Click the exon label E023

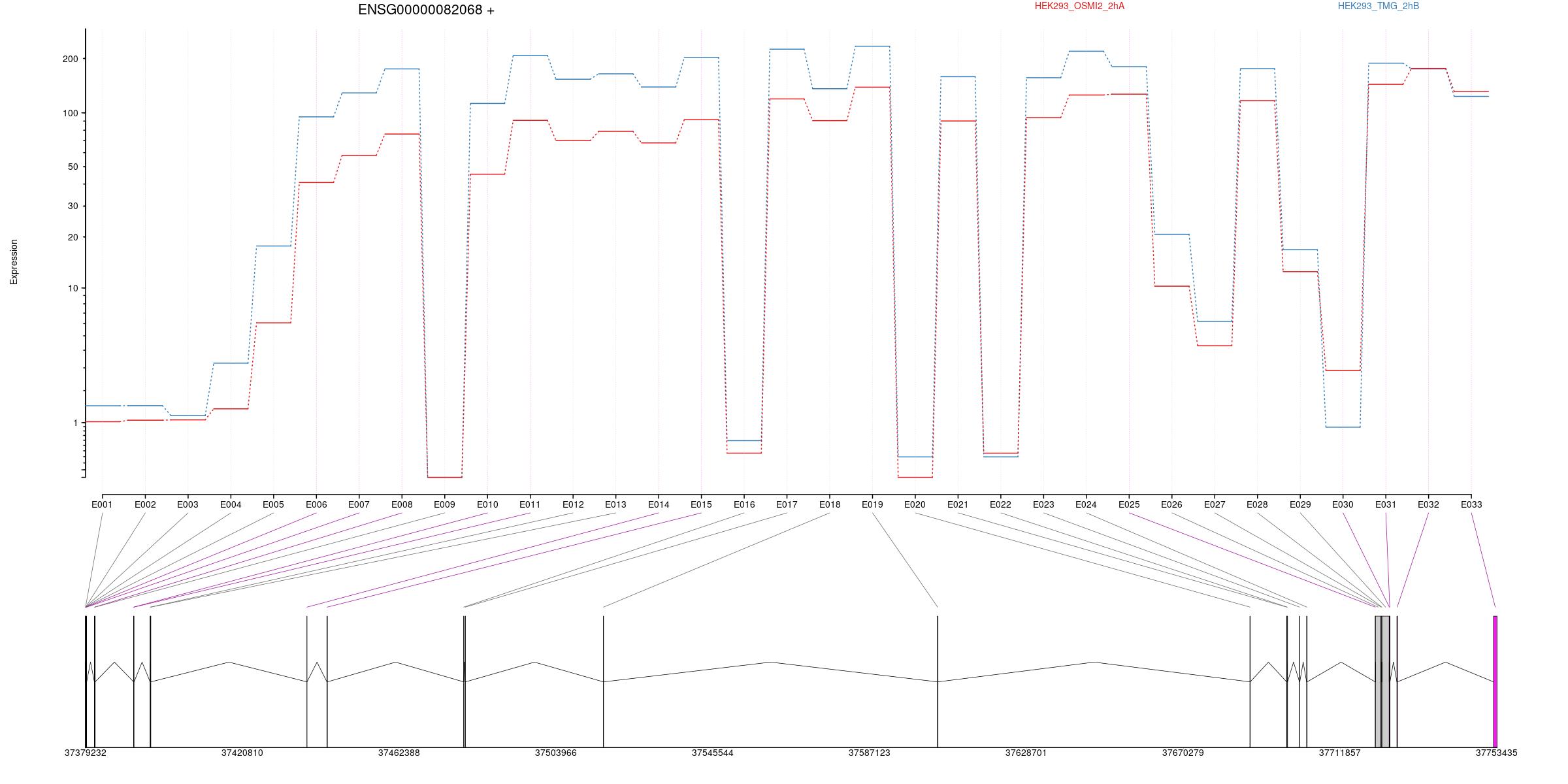(x=1043, y=504)
